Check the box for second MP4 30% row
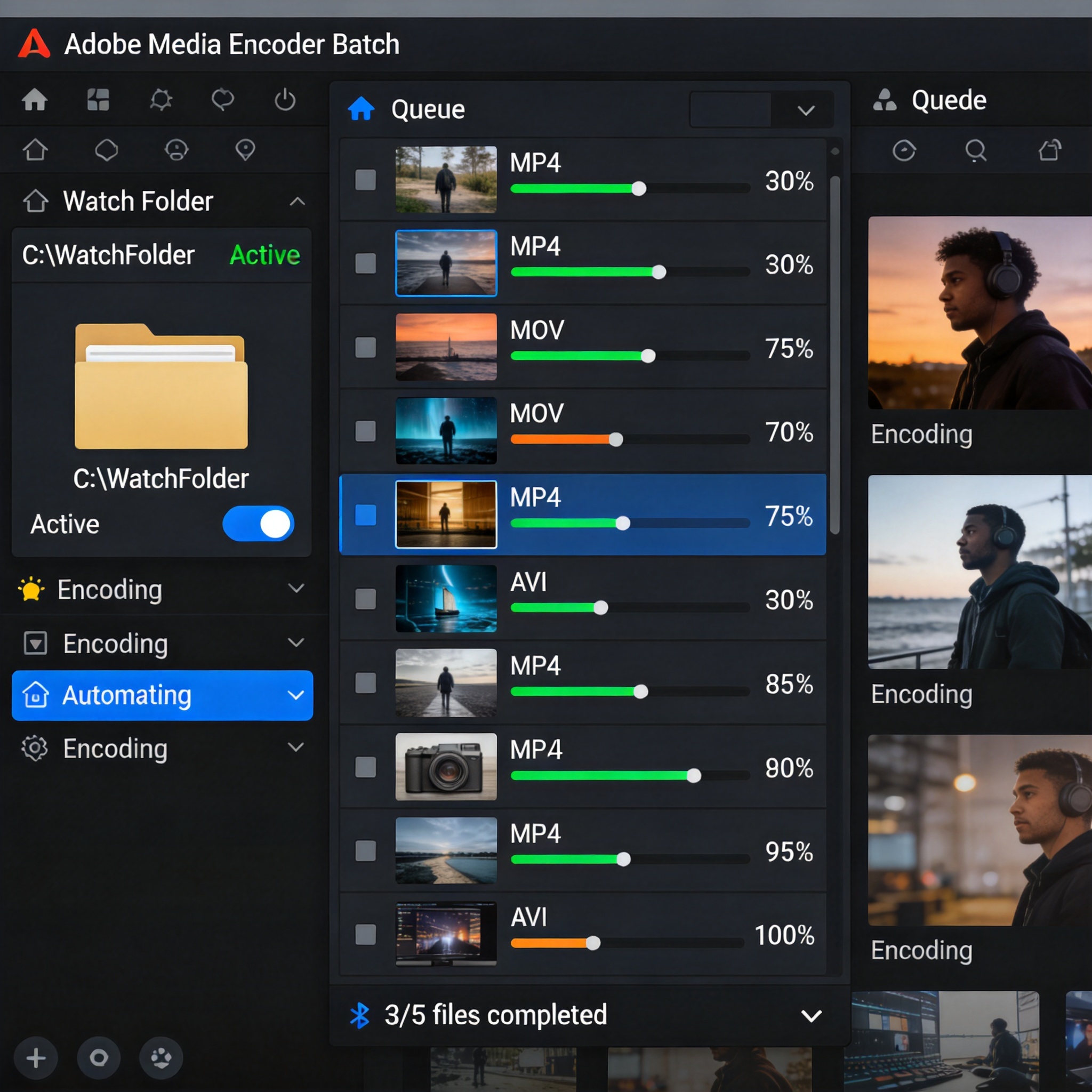The height and width of the screenshot is (1092, 1092). (x=365, y=263)
